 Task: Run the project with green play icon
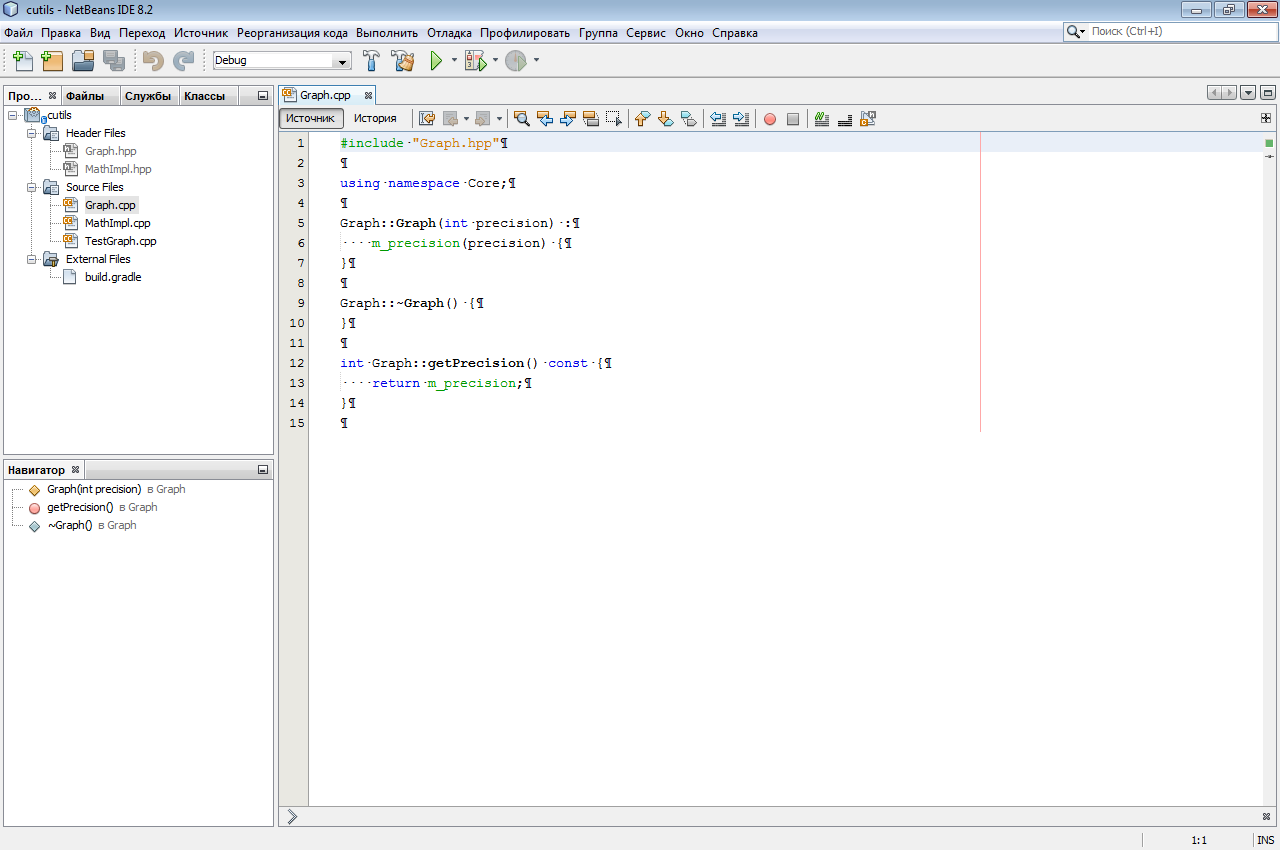click(436, 61)
